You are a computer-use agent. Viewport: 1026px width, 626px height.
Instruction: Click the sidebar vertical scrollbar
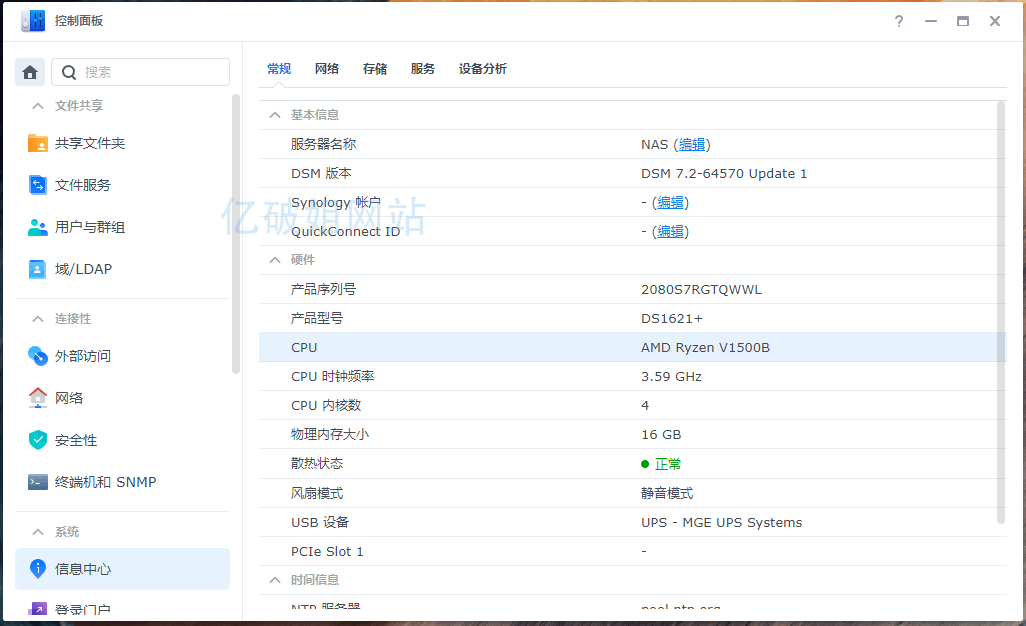tap(236, 234)
